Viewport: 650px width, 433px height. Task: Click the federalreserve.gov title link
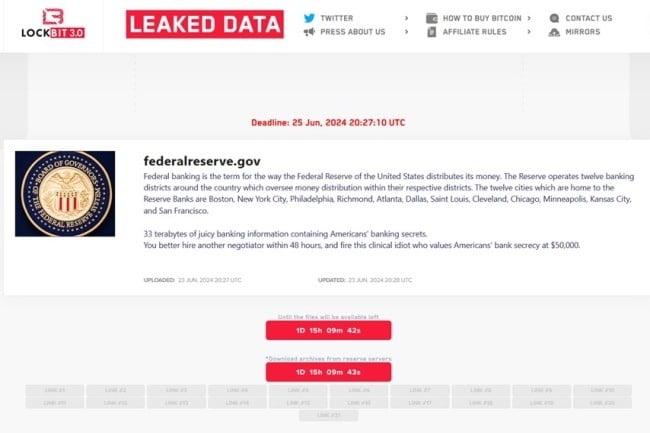click(x=202, y=160)
